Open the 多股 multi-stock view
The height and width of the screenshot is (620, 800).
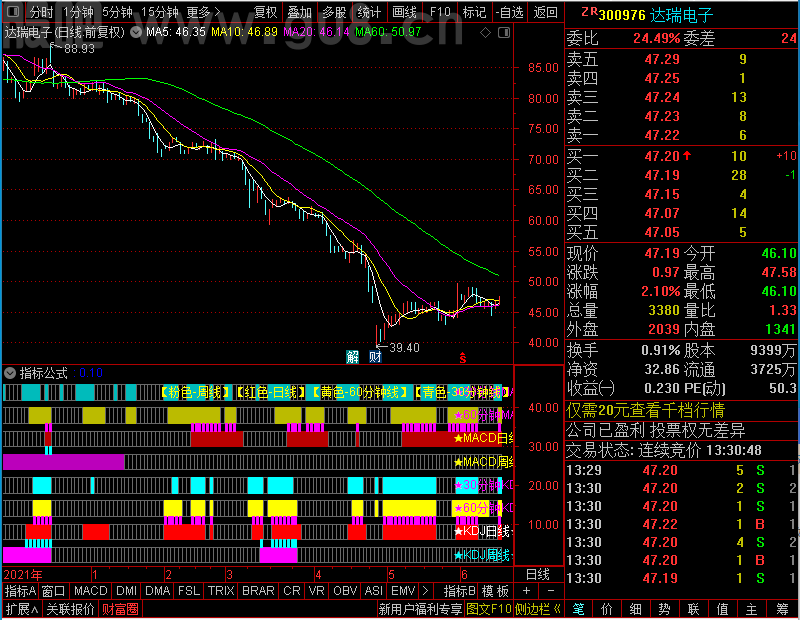point(334,12)
